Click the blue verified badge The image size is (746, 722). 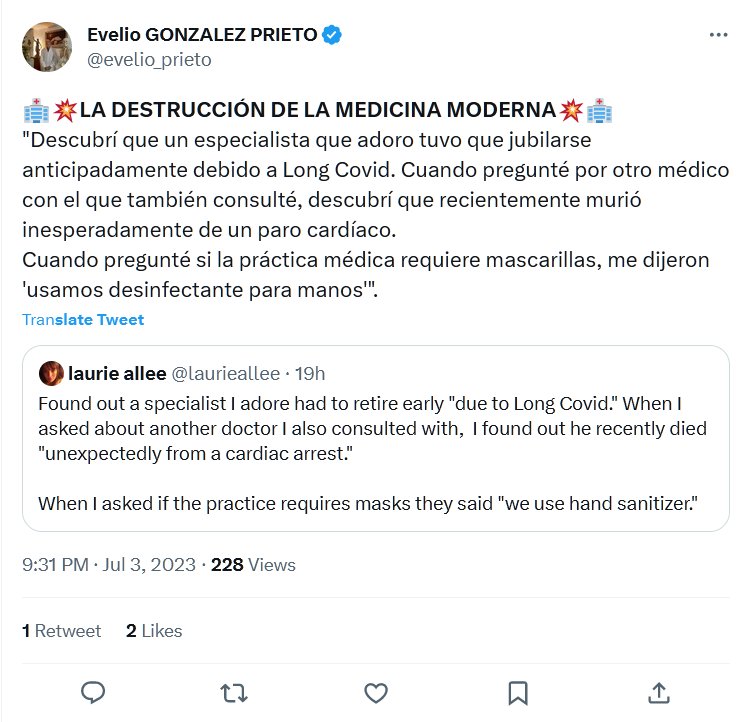(332, 36)
